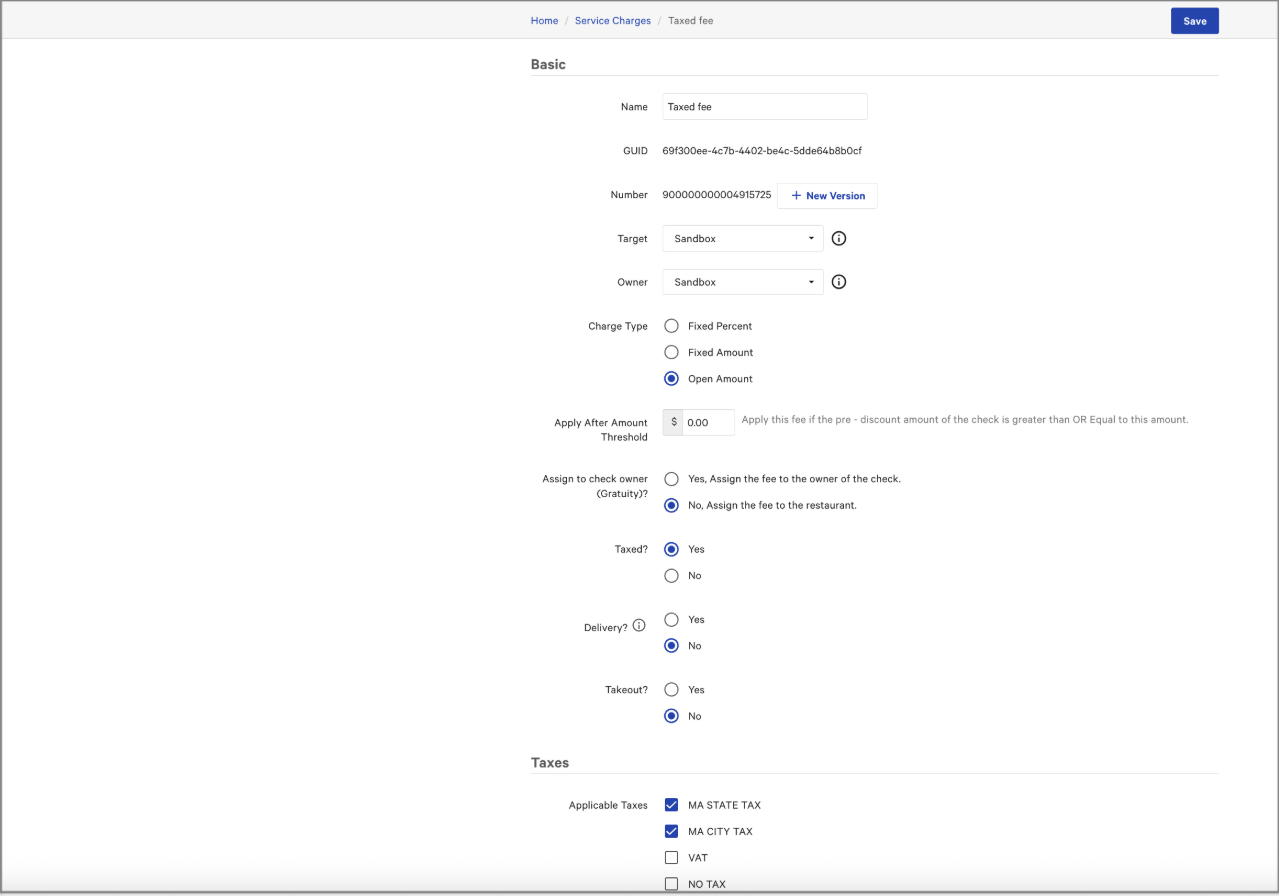The image size is (1279, 896).
Task: Click the Apply After Amount Threshold field
Action: point(709,422)
